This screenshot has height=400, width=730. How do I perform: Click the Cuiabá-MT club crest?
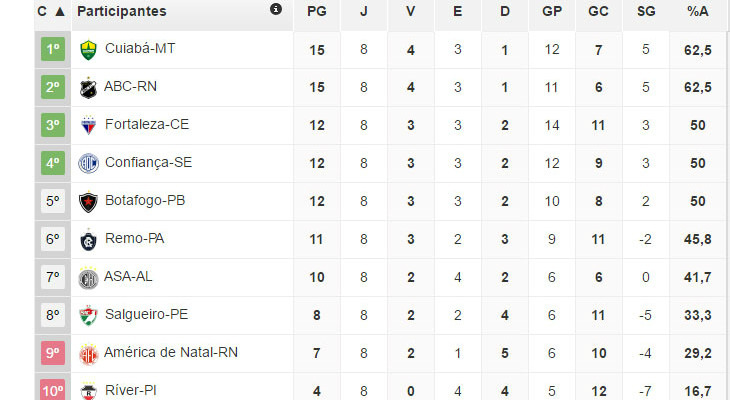pos(88,49)
